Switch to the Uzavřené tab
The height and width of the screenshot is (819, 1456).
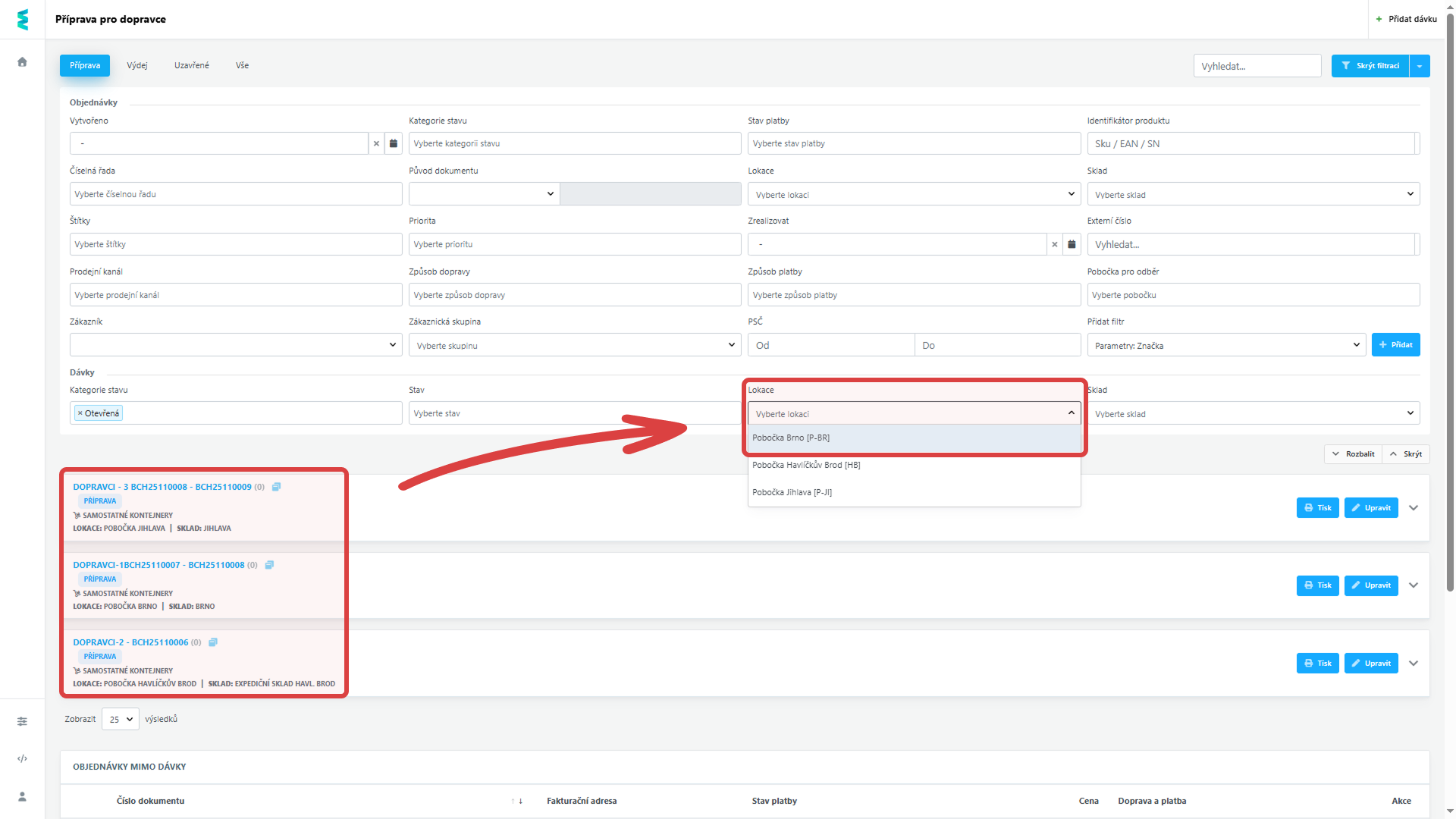coord(192,65)
